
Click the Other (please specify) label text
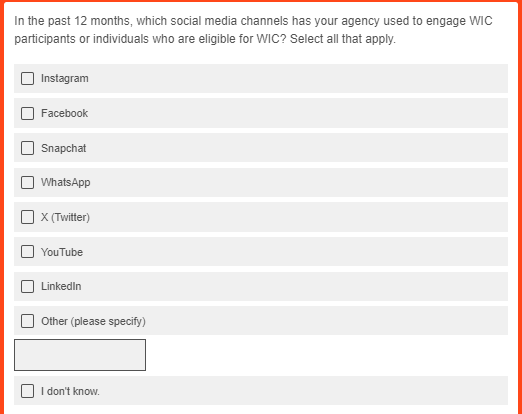(x=93, y=321)
